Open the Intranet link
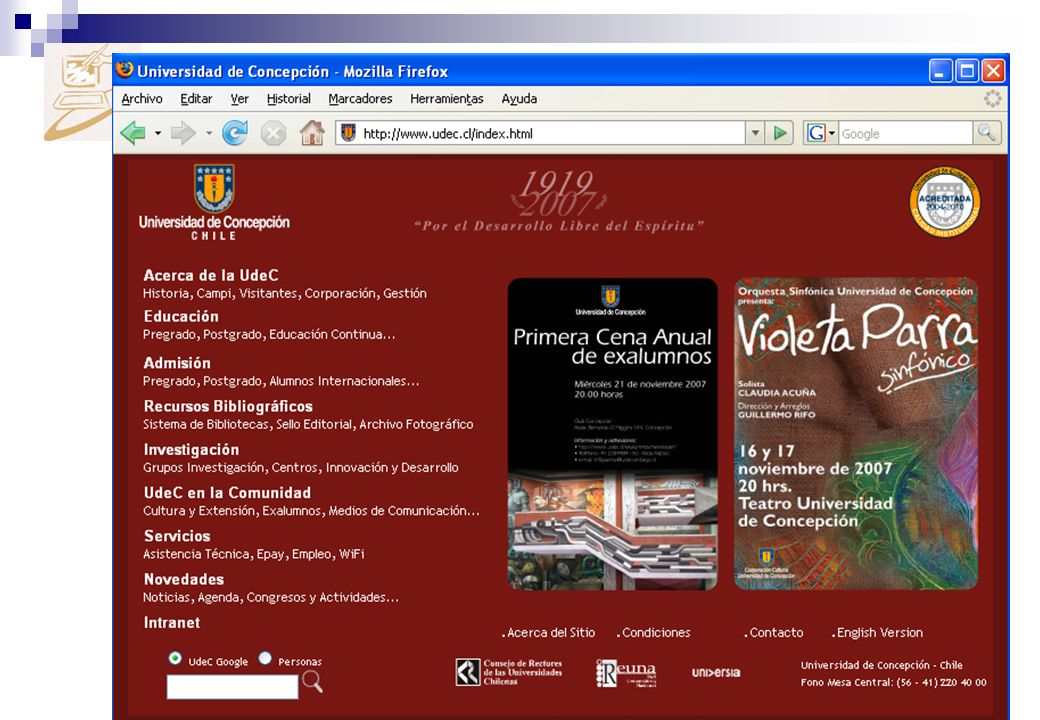 click(172, 622)
